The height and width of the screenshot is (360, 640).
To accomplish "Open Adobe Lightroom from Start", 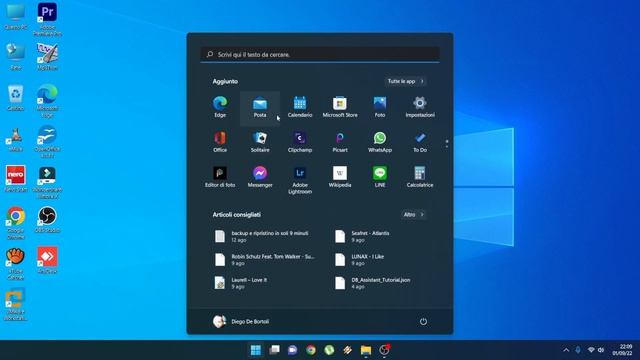I will (300, 180).
